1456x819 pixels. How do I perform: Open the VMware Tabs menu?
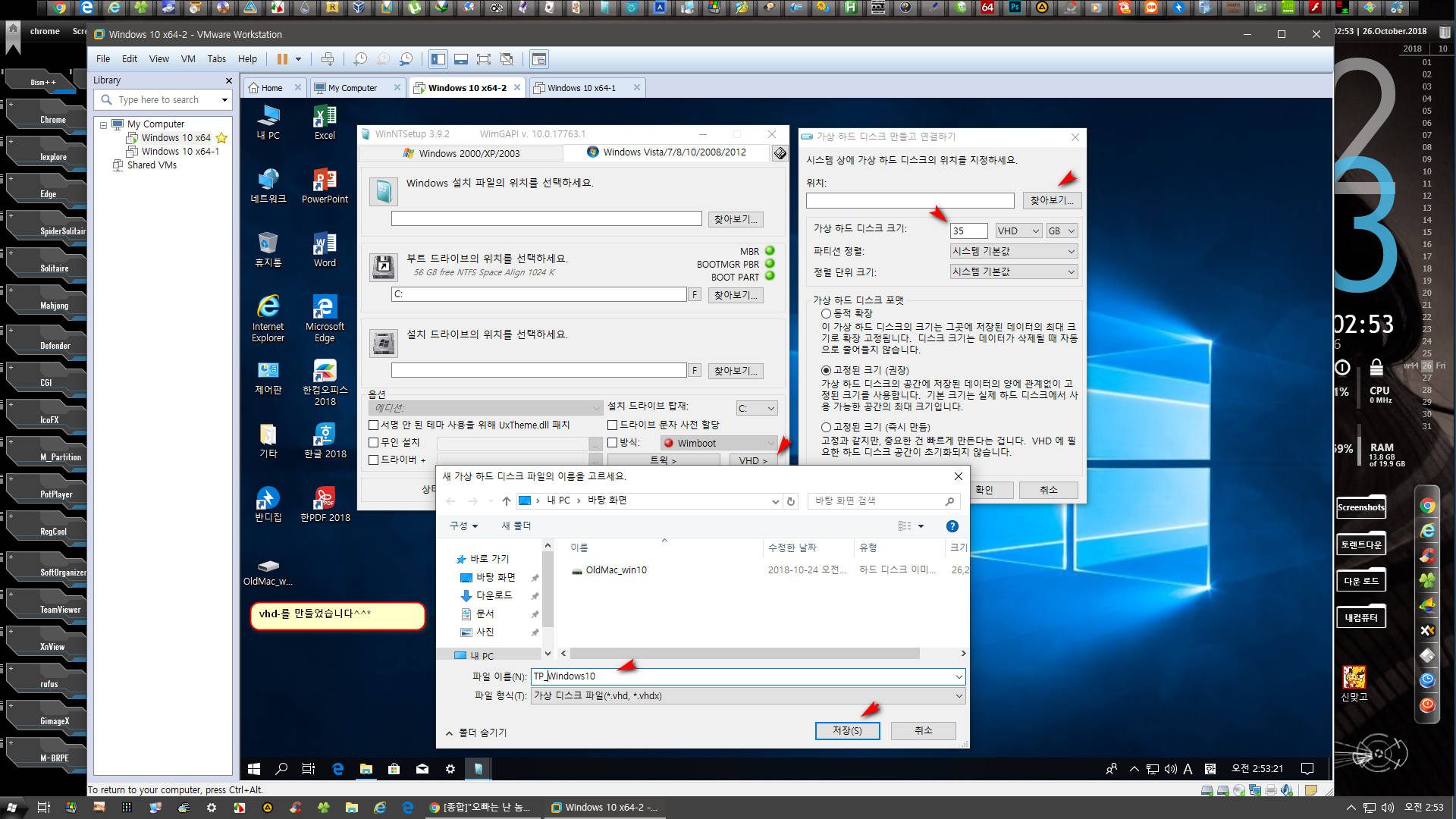tap(216, 59)
